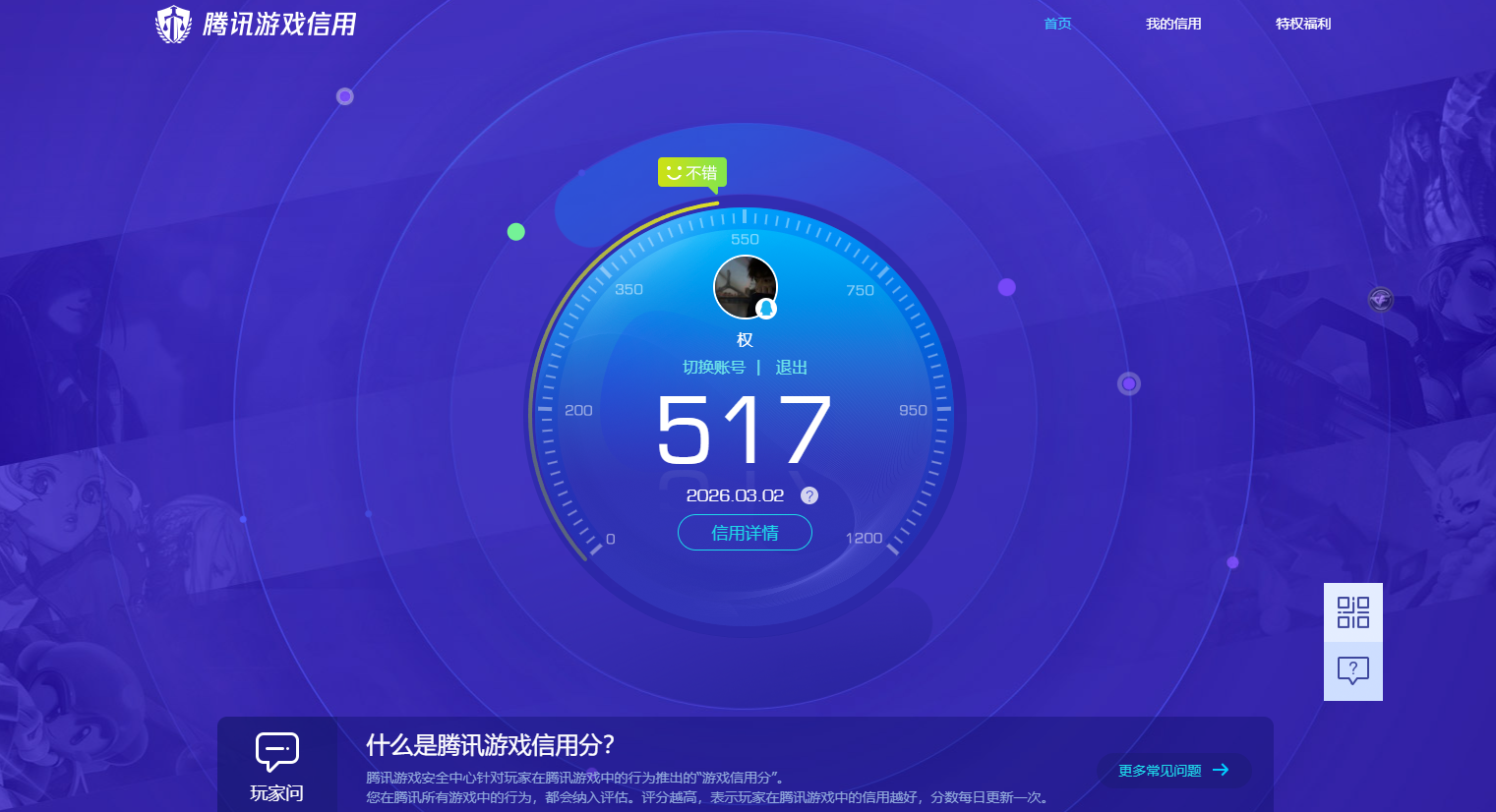Click the arrow next to 更多常见问题
This screenshot has width=1496, height=812.
point(1221,770)
